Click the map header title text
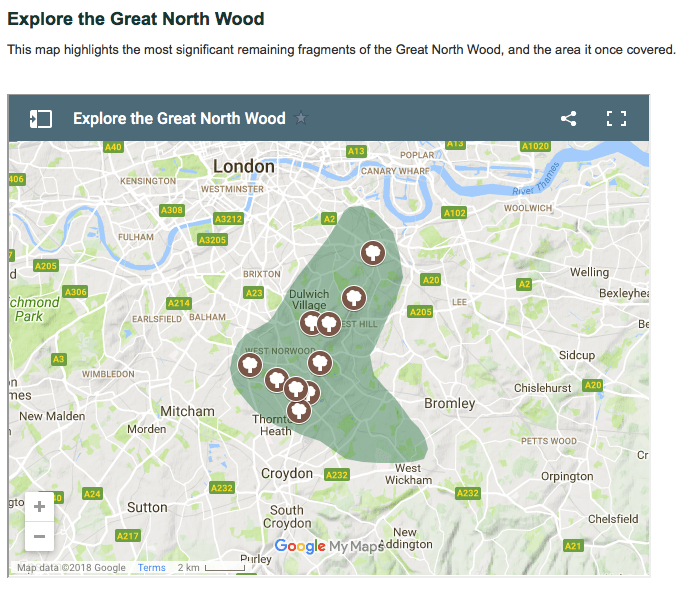Screen dimensions: 683x589 tap(179, 119)
